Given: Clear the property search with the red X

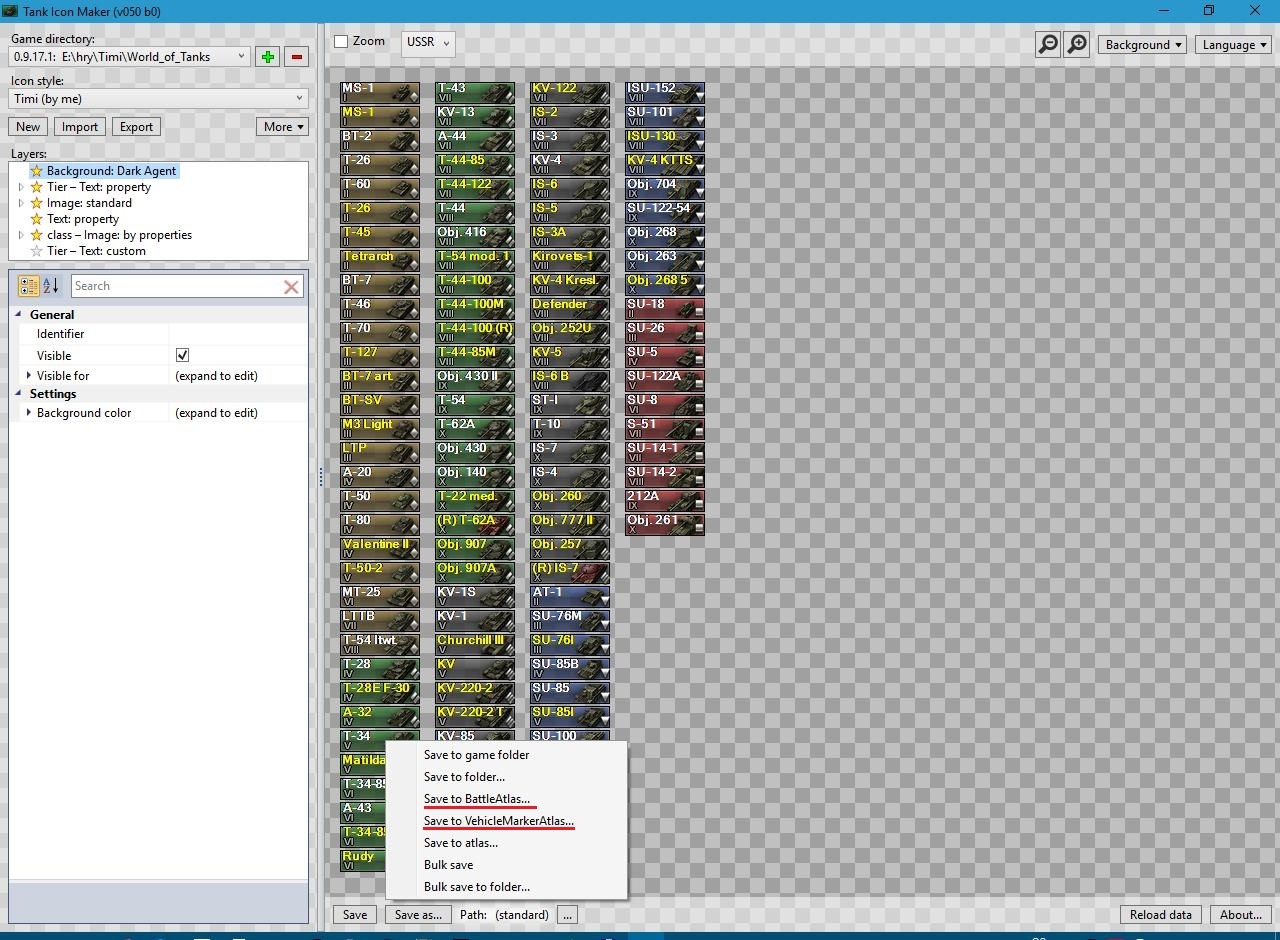Looking at the screenshot, I should click(x=291, y=287).
